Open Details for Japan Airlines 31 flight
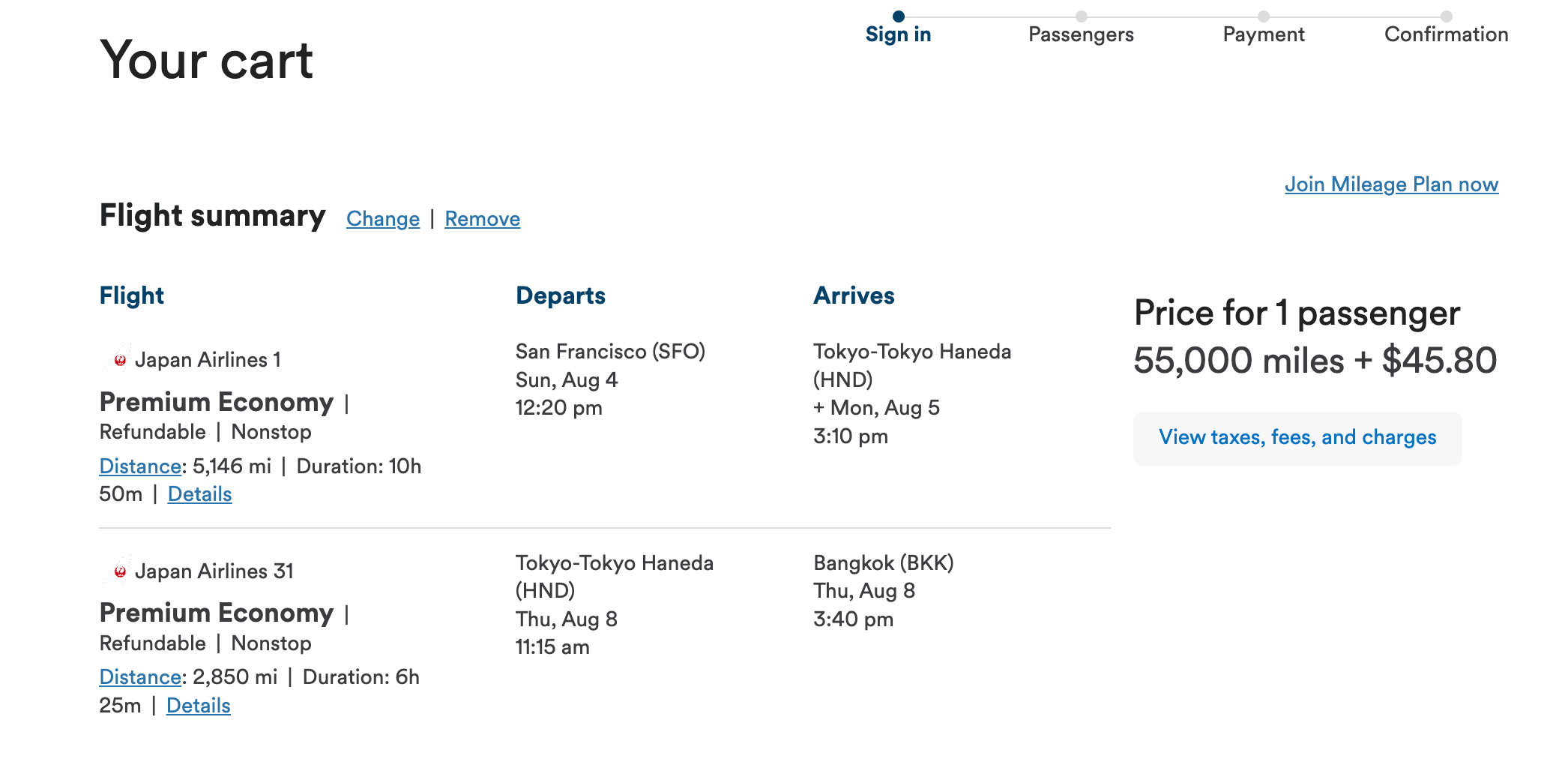Screen dimensions: 1568x759 (198, 706)
